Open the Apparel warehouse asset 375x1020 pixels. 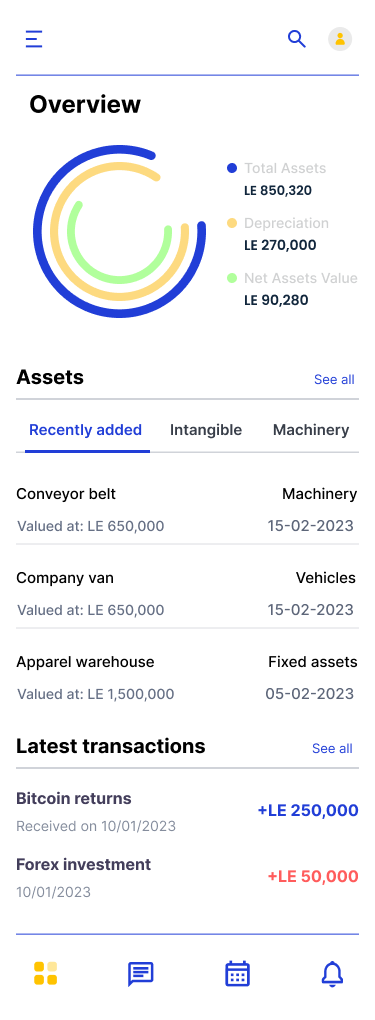click(187, 677)
